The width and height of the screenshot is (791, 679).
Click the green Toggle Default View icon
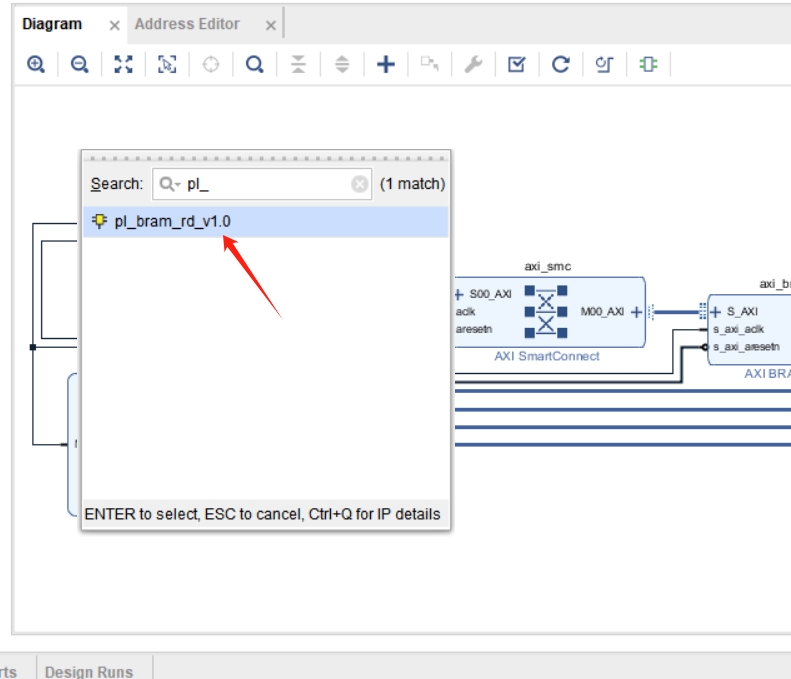click(648, 65)
